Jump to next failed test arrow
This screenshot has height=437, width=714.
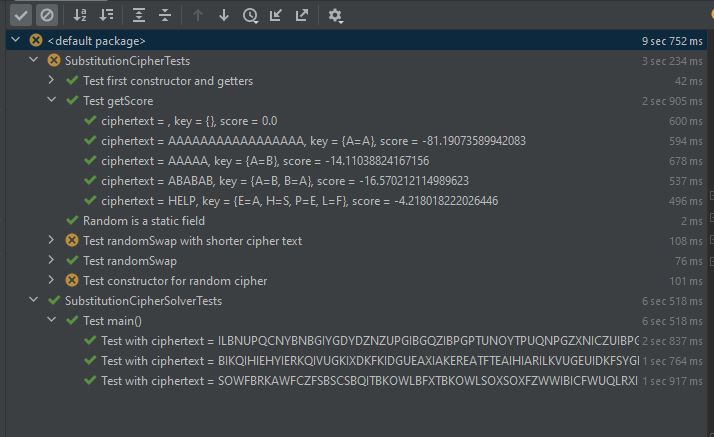point(224,15)
